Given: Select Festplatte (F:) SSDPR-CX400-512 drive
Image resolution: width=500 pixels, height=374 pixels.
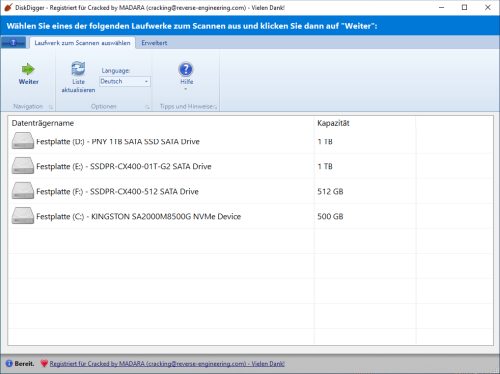Looking at the screenshot, I should coord(117,192).
